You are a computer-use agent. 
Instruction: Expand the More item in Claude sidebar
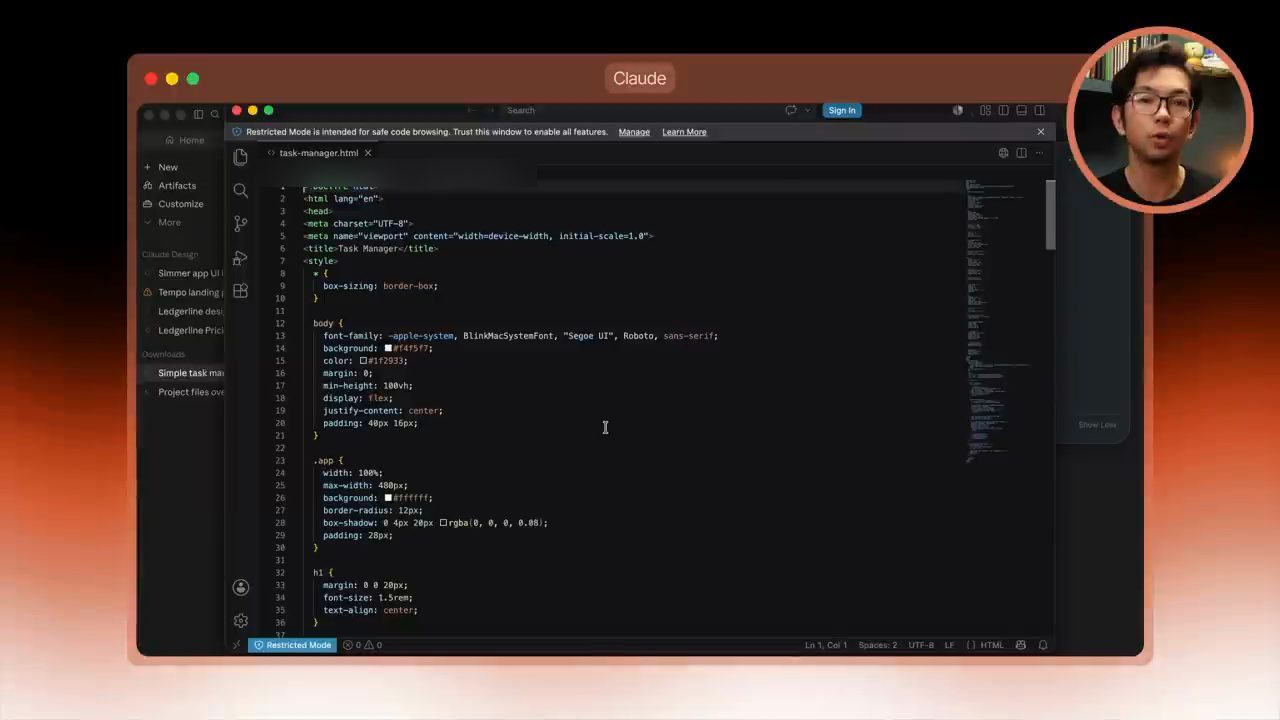tap(169, 222)
